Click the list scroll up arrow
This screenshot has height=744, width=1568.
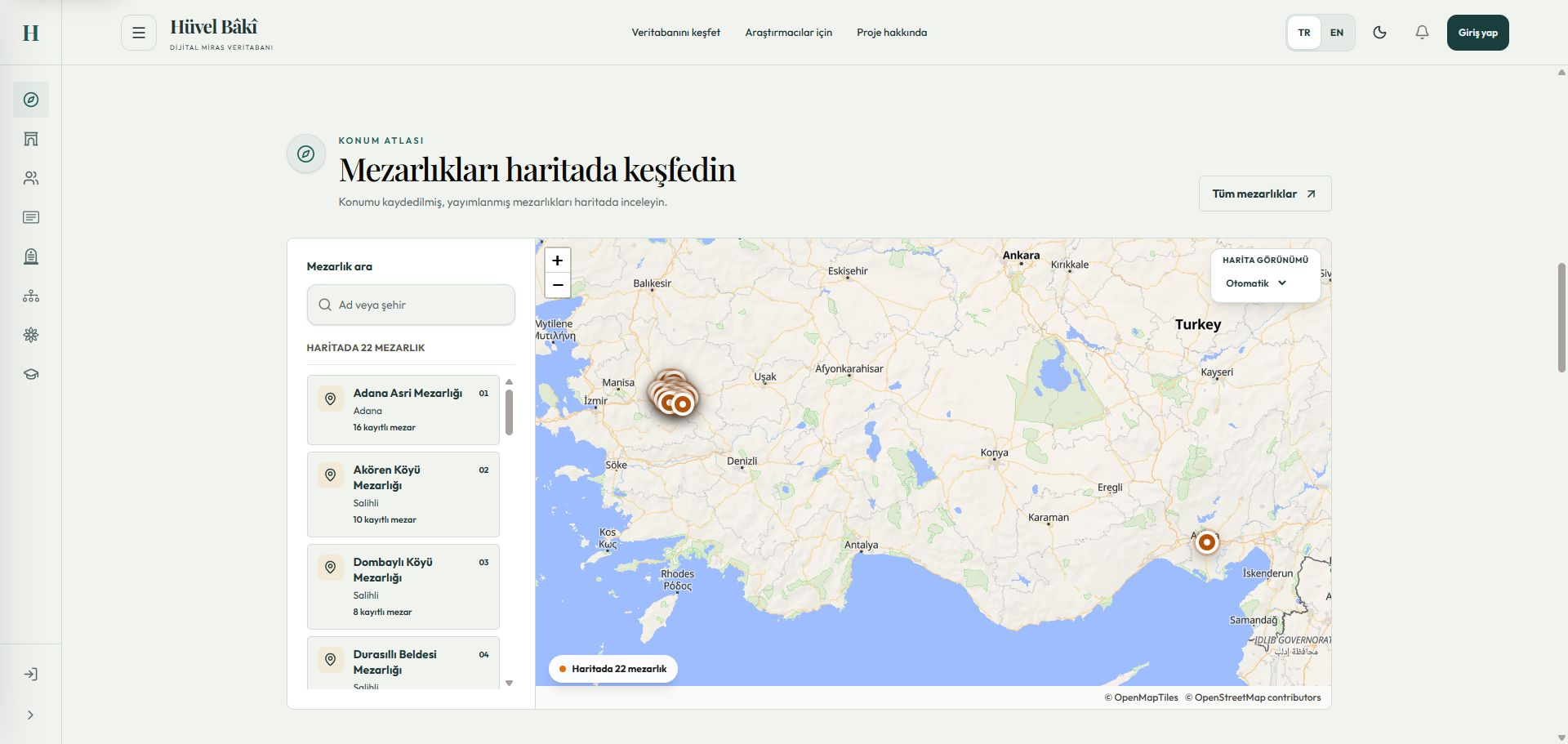click(x=509, y=381)
